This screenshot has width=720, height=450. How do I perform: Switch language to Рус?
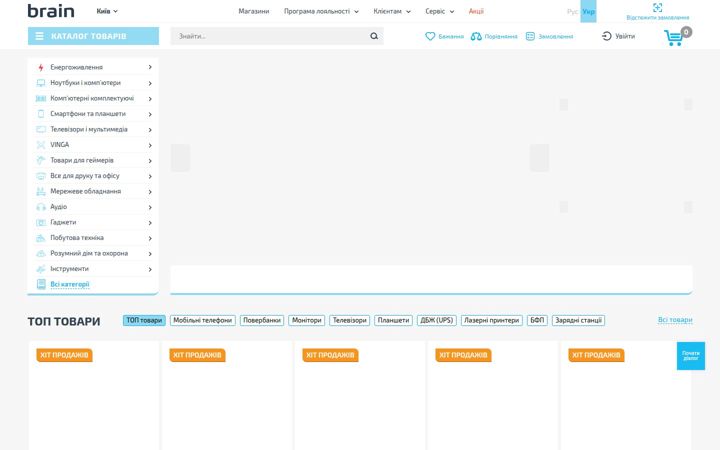(x=573, y=11)
